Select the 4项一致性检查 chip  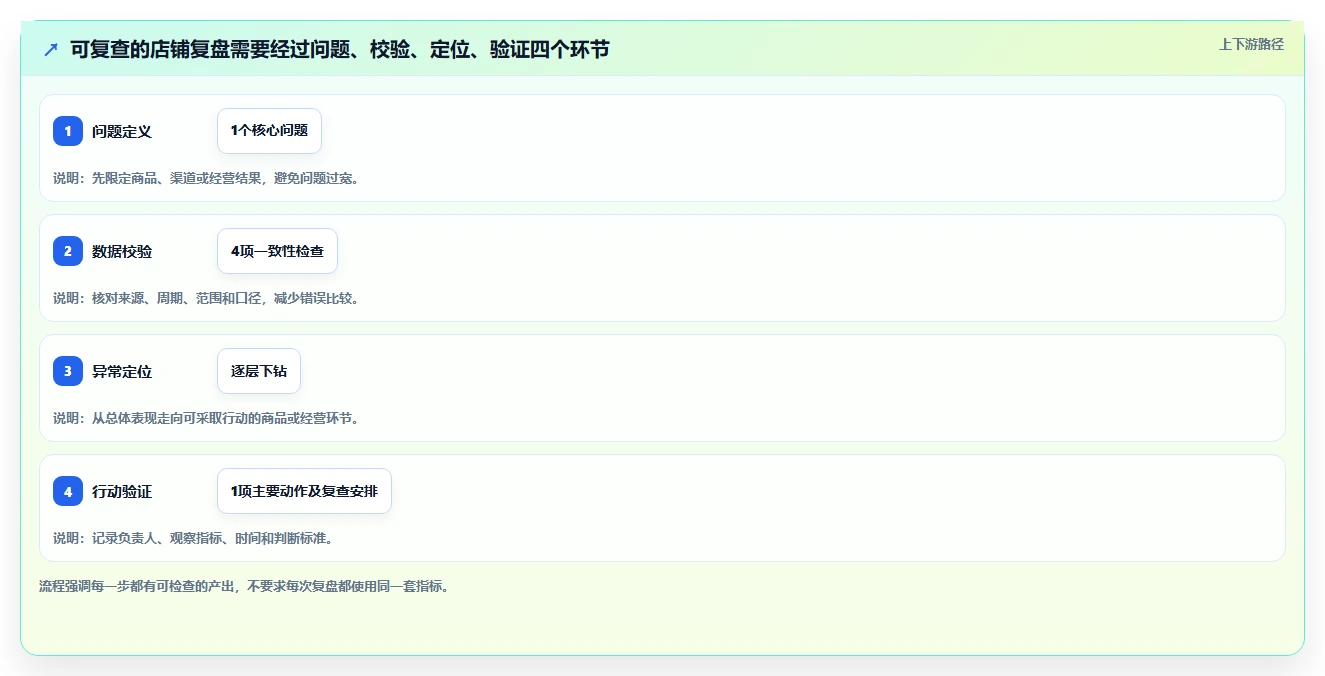click(x=277, y=251)
